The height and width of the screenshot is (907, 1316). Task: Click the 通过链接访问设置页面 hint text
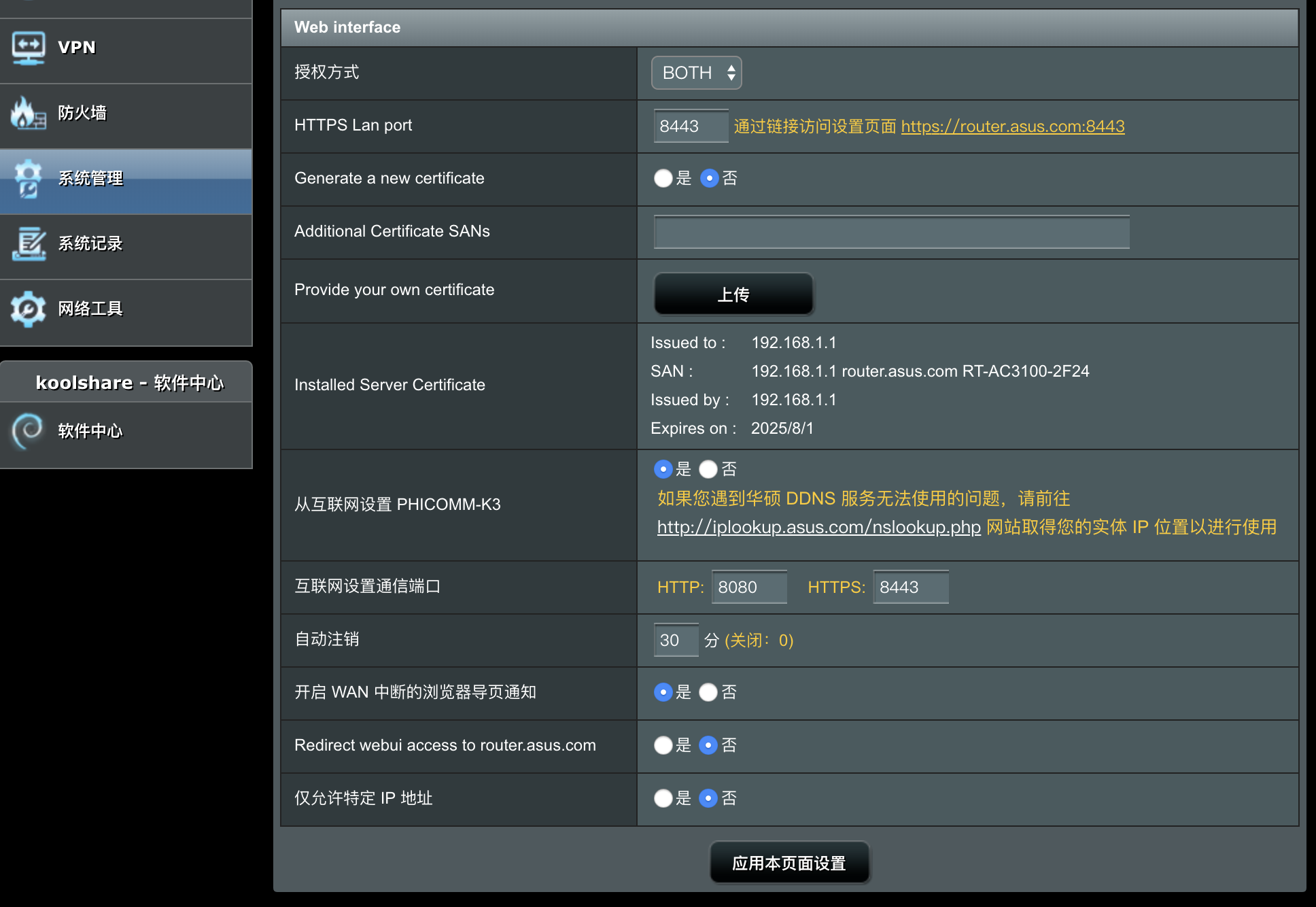pos(815,126)
